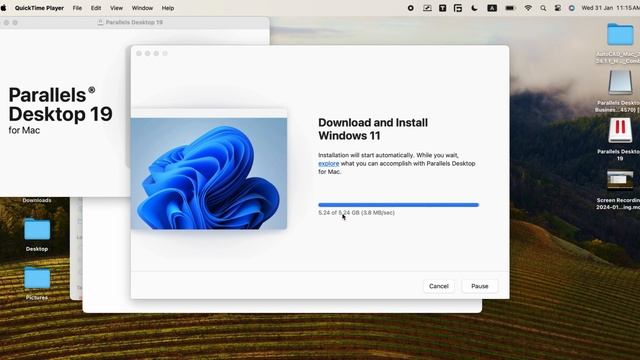Open Control Center icon
640x360 pixels.
[558, 8]
